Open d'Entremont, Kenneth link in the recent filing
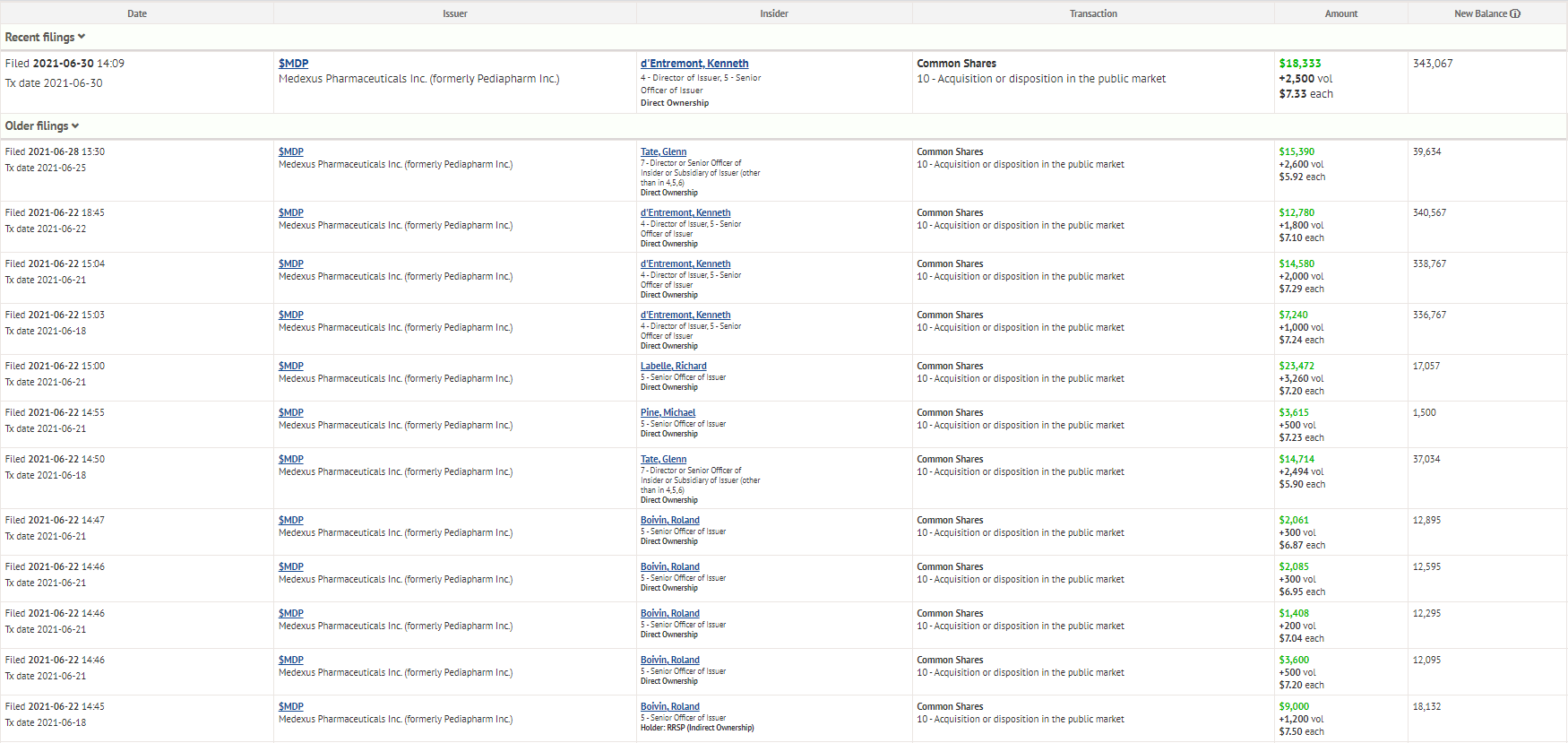1568x743 pixels. [694, 64]
